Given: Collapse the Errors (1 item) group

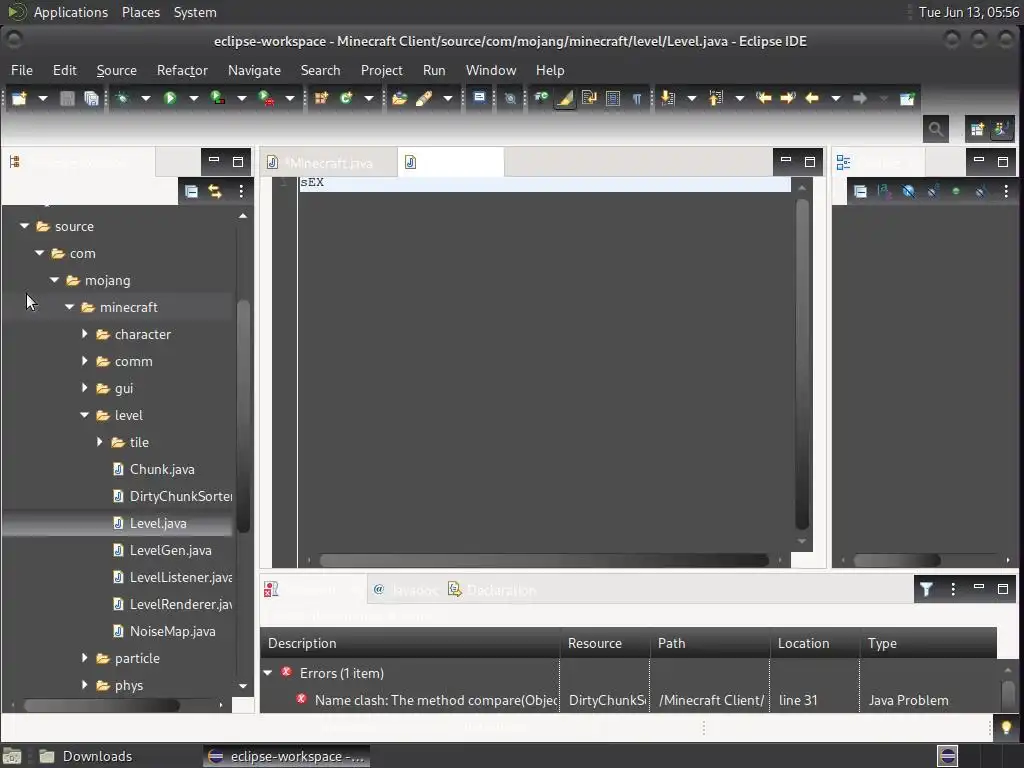Looking at the screenshot, I should point(268,672).
